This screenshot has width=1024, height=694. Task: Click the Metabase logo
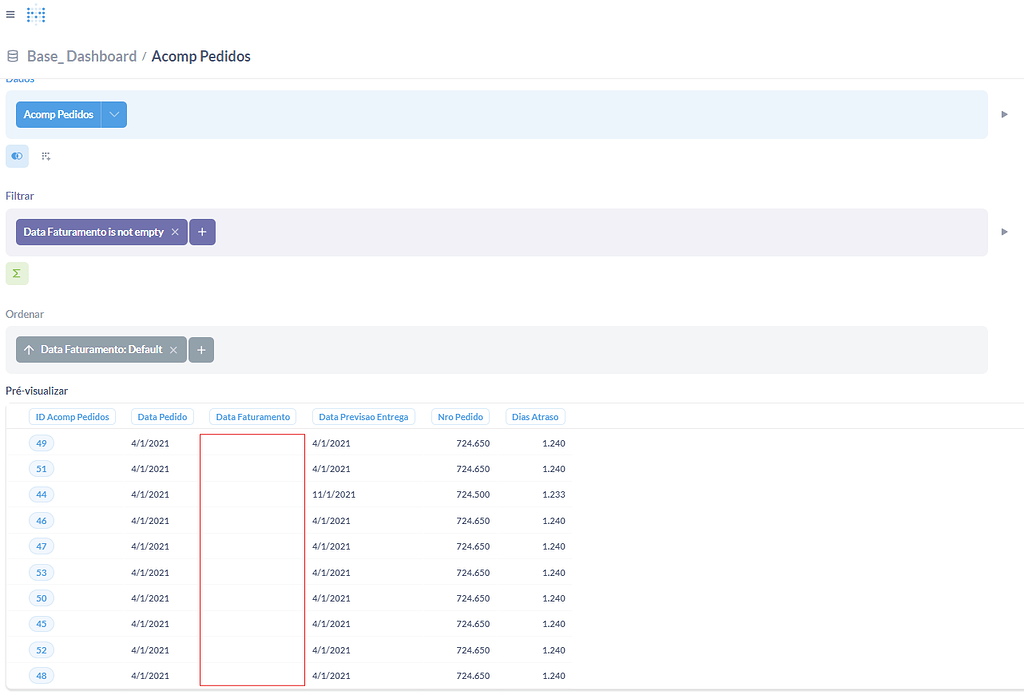coord(36,14)
